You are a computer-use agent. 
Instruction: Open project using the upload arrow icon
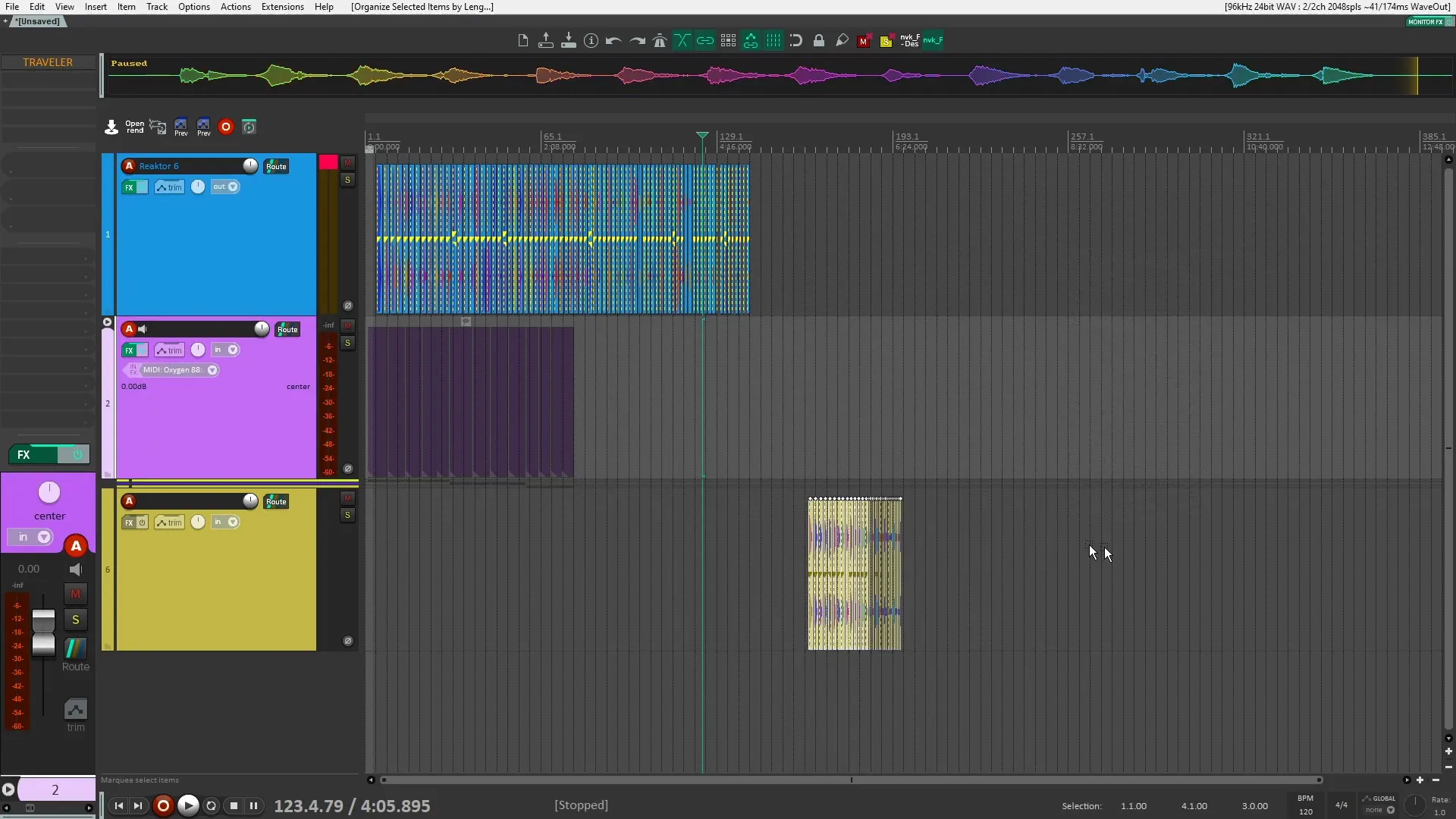pyautogui.click(x=545, y=41)
